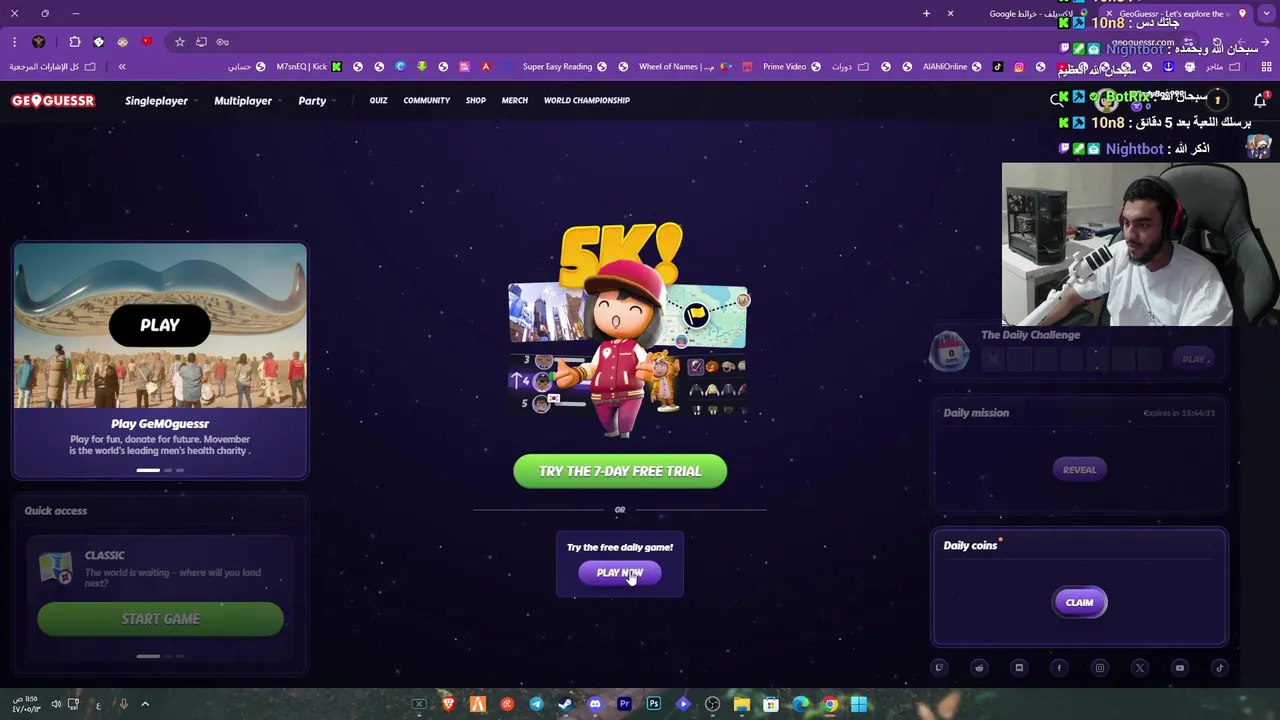Click the microphone icon in system tray
This screenshot has width=1280, height=720.
pos(123,704)
